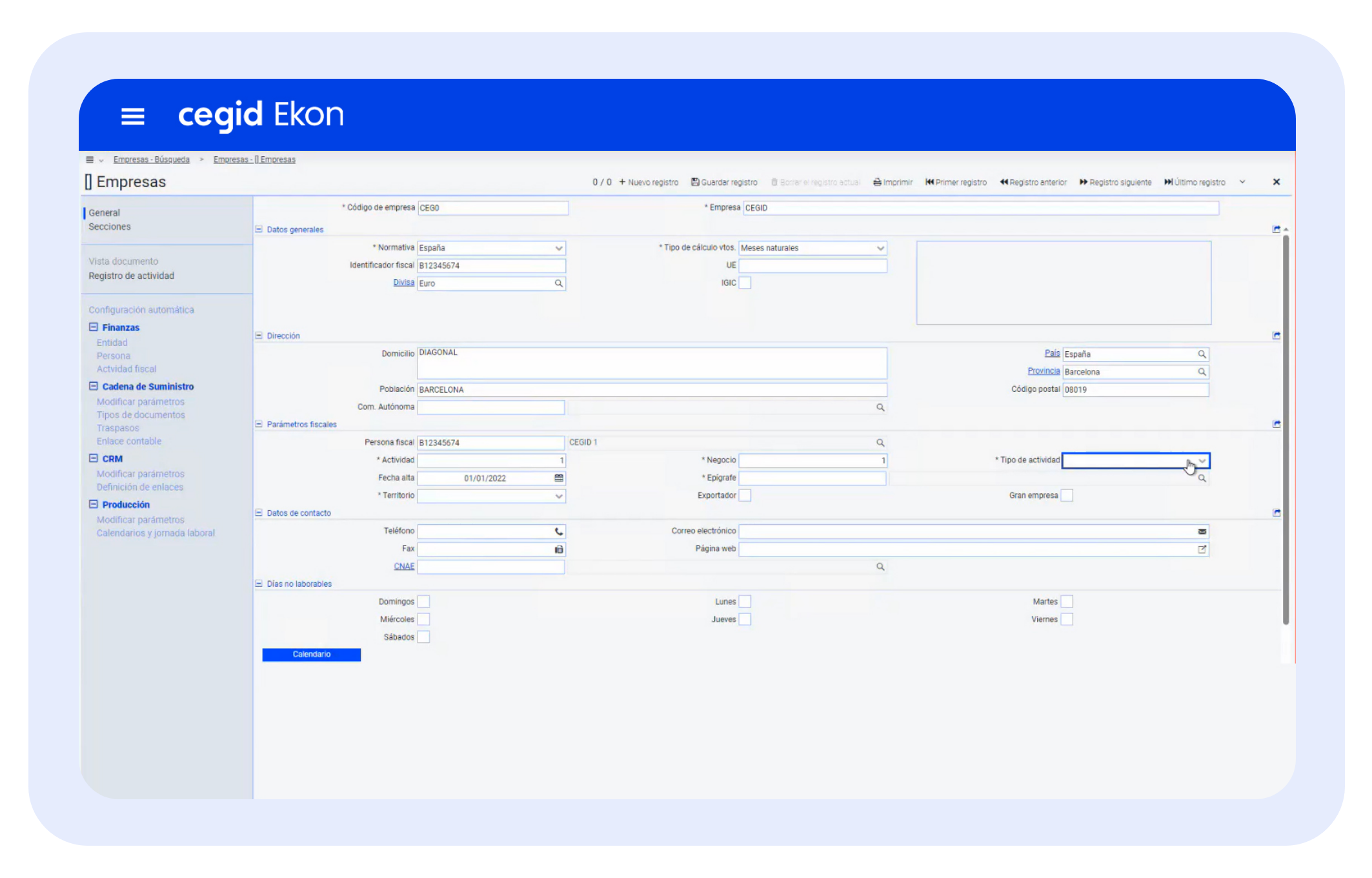Open the cegid Ekon hamburger menu
This screenshot has height=878, width=1372.
[x=132, y=116]
